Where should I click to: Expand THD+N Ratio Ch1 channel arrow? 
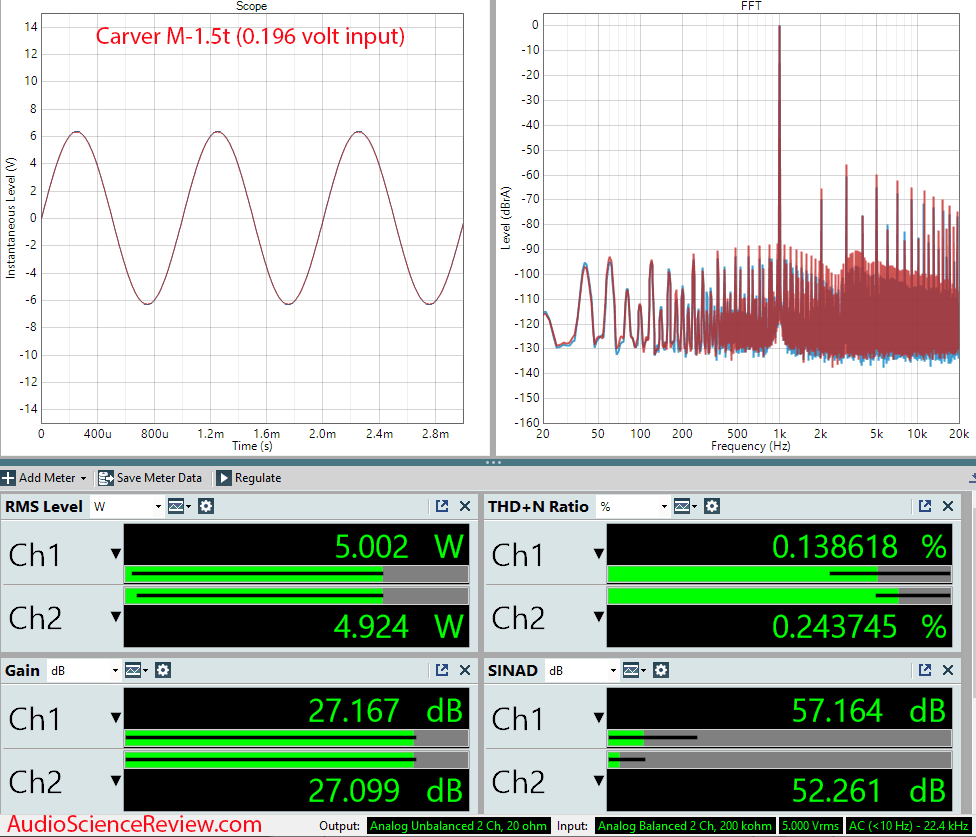(x=599, y=553)
